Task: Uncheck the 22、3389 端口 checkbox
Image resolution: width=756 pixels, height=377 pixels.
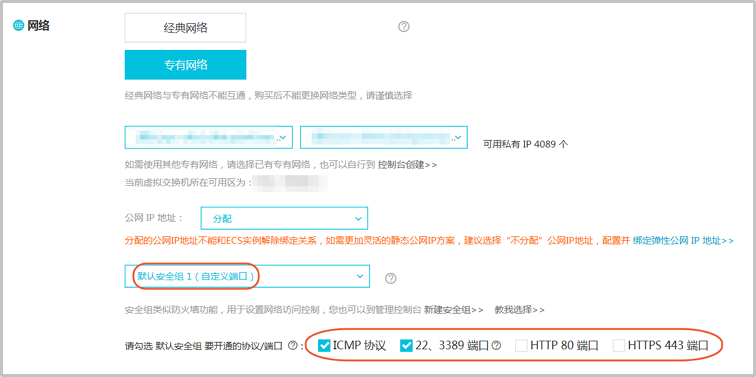Action: pyautogui.click(x=406, y=345)
